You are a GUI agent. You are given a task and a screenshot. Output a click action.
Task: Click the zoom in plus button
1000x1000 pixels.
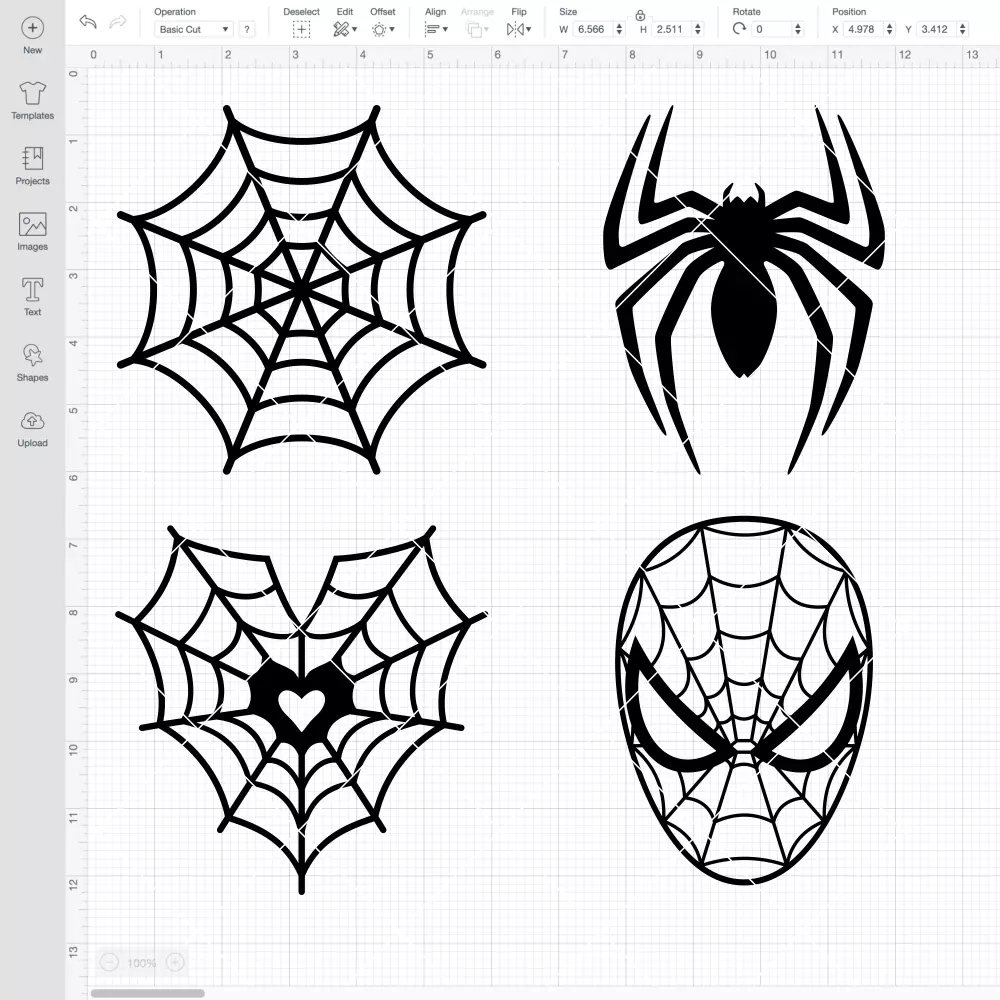(175, 962)
